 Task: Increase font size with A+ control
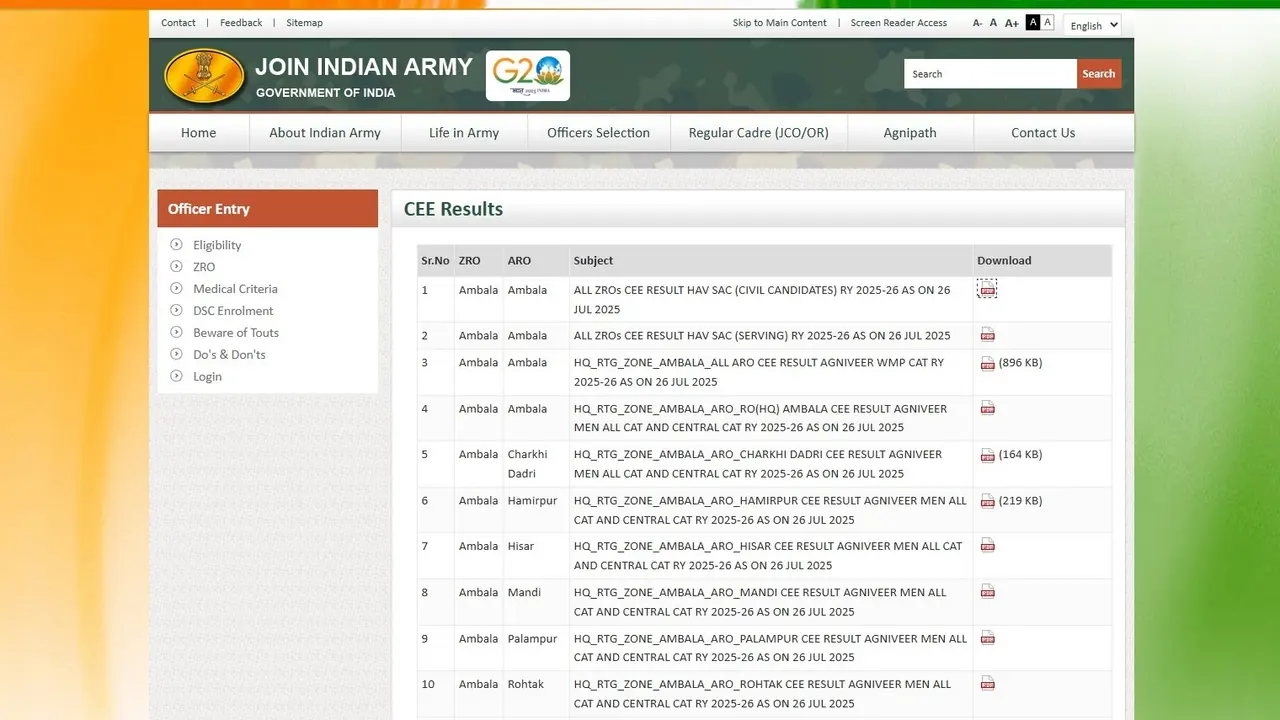tap(1011, 22)
